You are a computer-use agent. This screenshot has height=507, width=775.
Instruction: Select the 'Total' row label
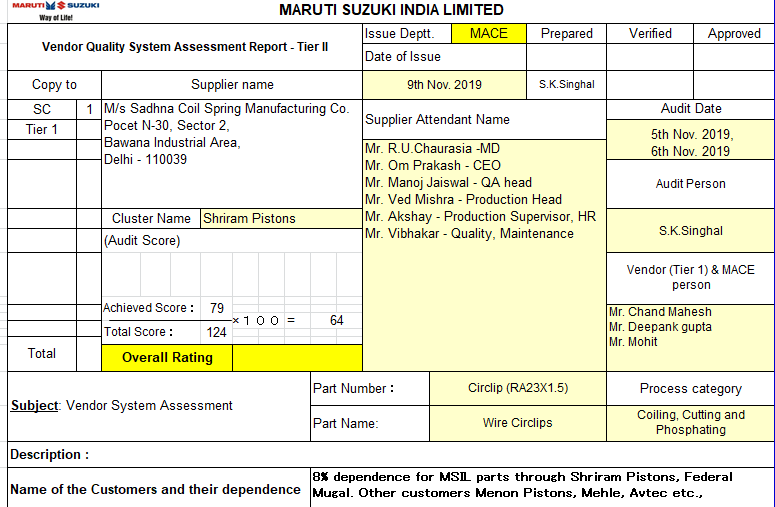coord(42,354)
